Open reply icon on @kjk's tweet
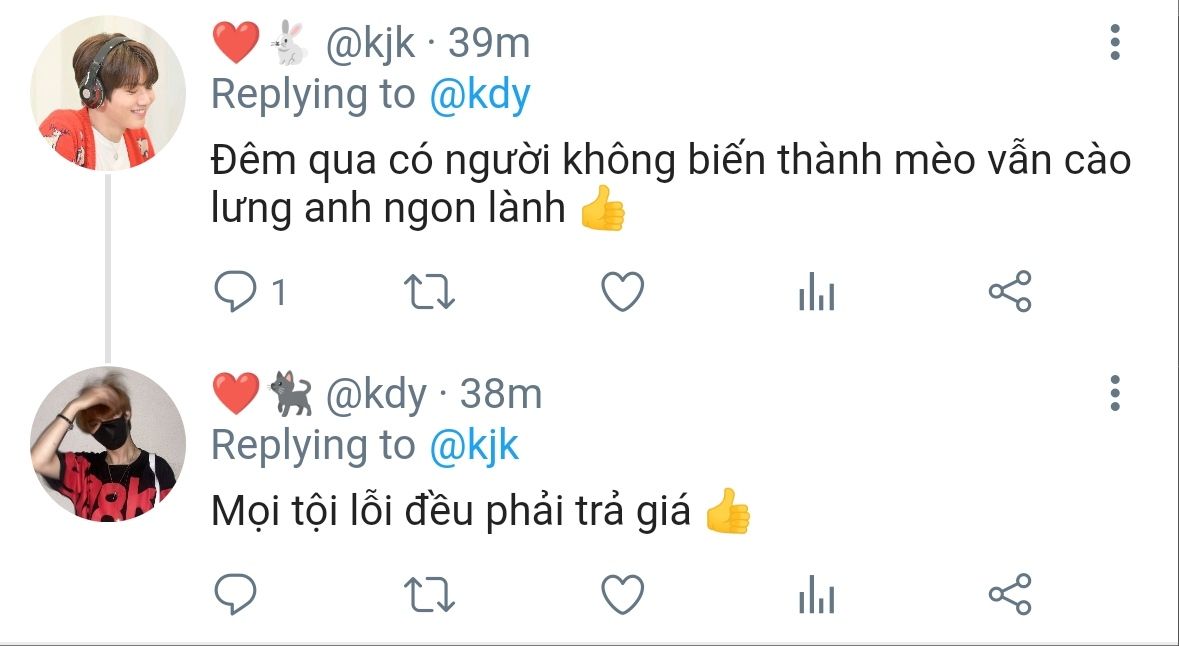1179x646 pixels. point(235,291)
